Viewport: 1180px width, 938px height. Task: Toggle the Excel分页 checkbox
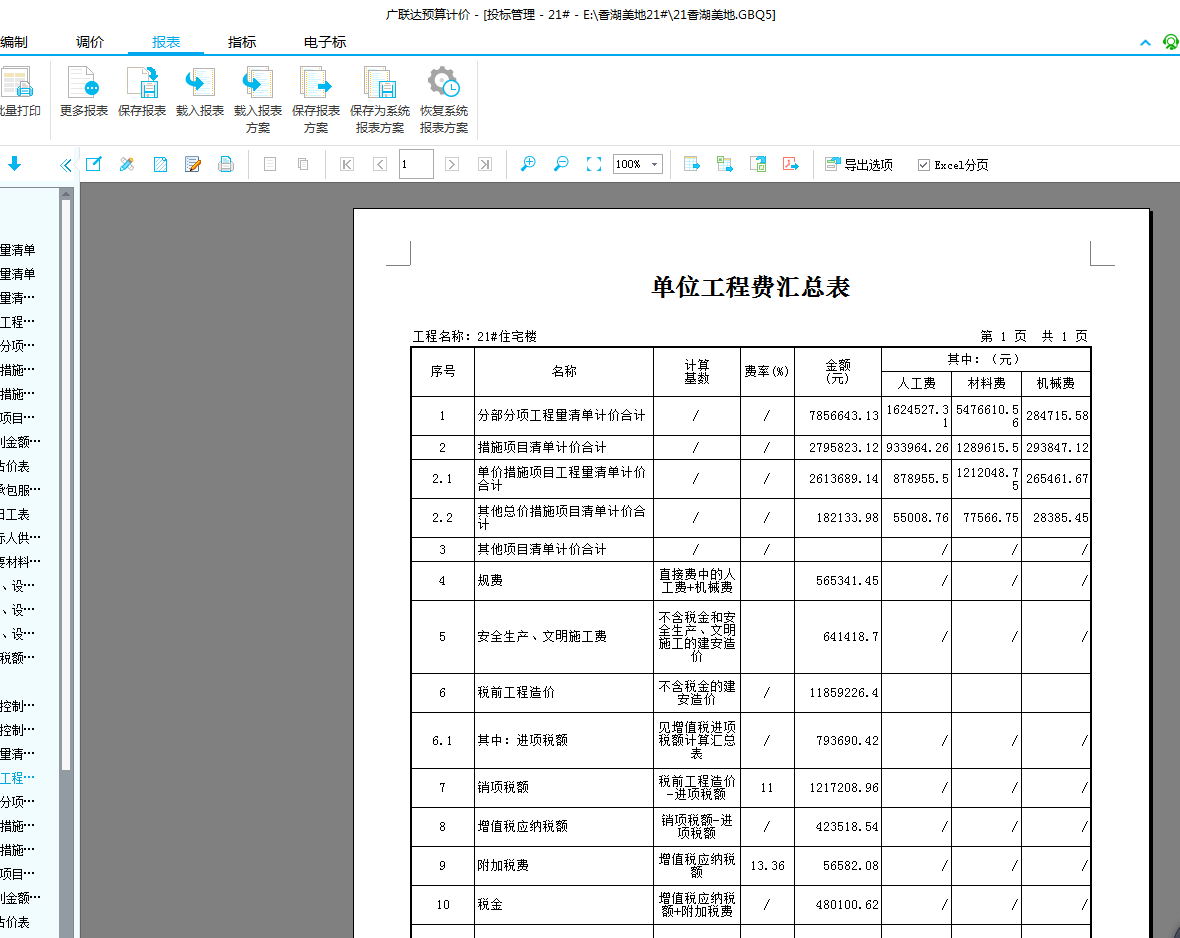tap(923, 165)
